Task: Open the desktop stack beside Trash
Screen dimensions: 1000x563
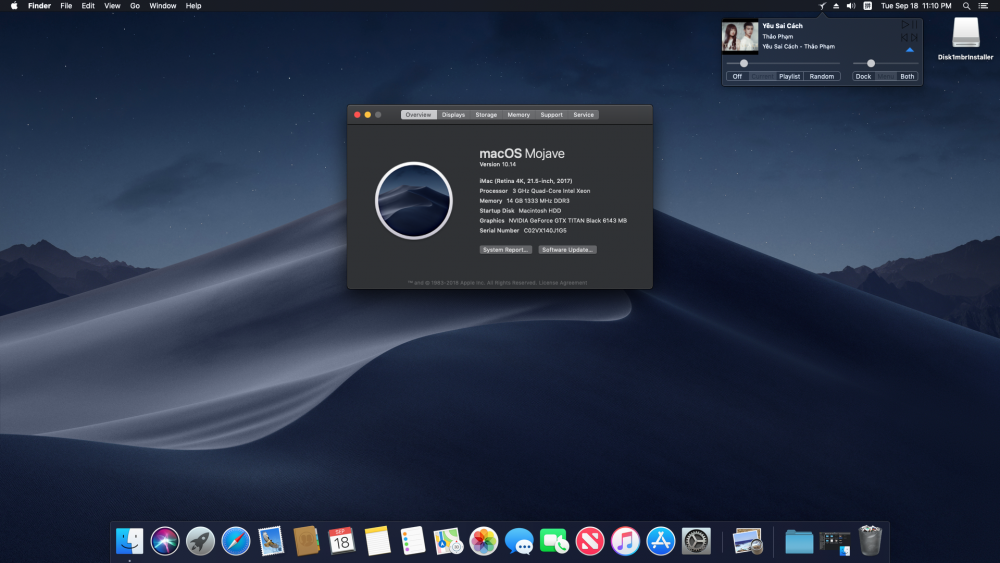Action: (x=835, y=543)
